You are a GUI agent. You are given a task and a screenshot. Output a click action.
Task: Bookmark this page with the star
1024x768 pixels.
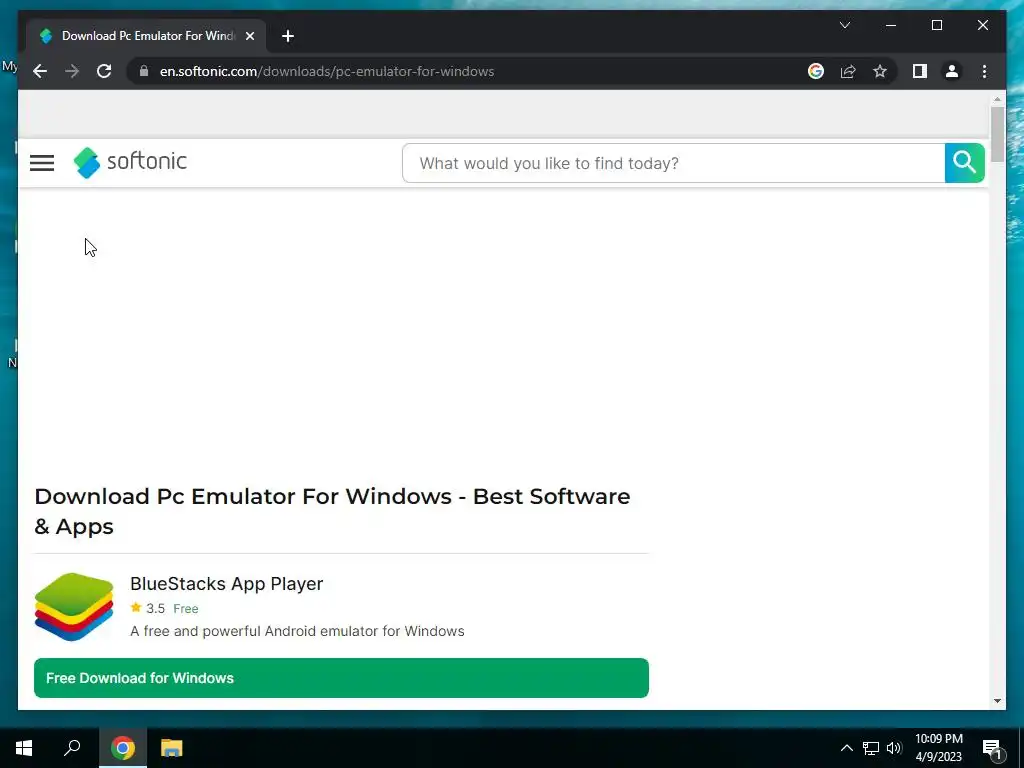tap(880, 71)
